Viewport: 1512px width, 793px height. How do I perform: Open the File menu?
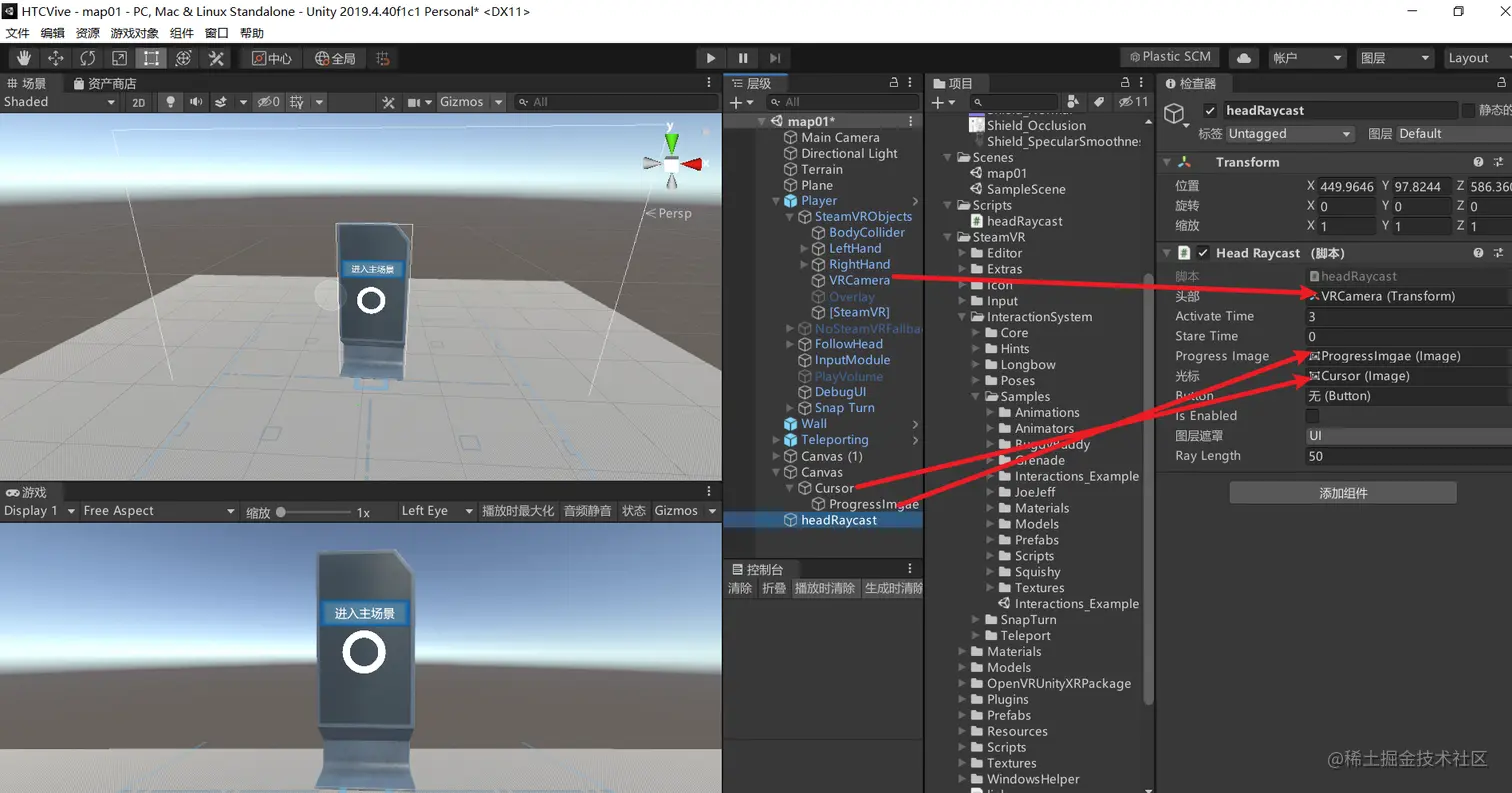pos(18,33)
